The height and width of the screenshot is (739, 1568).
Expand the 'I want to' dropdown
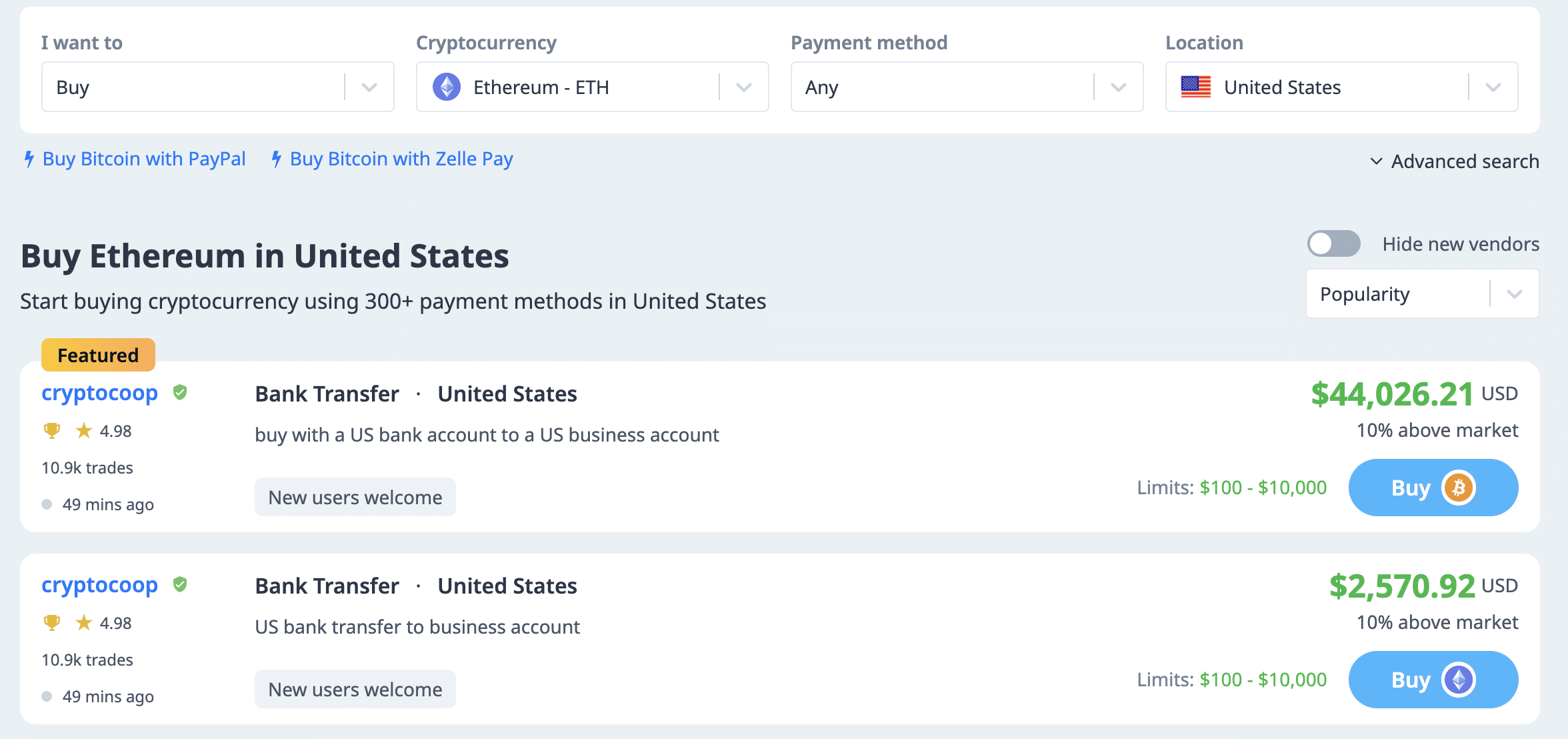coord(369,87)
